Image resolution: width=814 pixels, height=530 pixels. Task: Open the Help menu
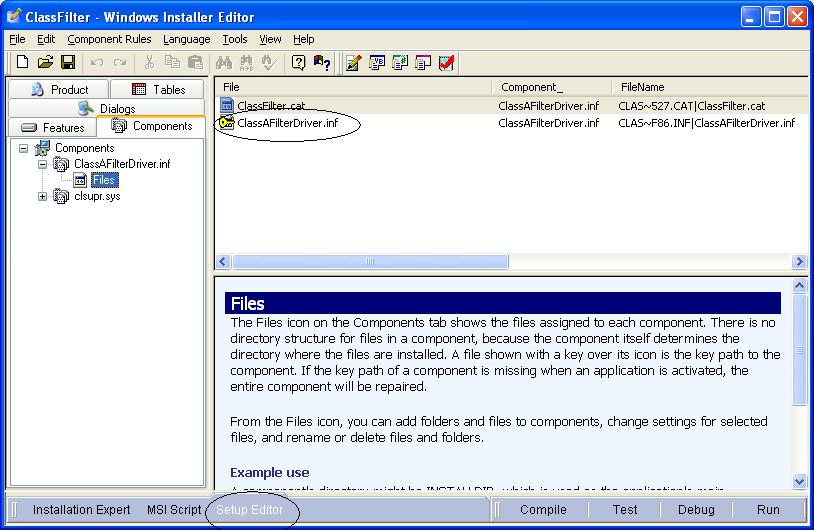[304, 39]
